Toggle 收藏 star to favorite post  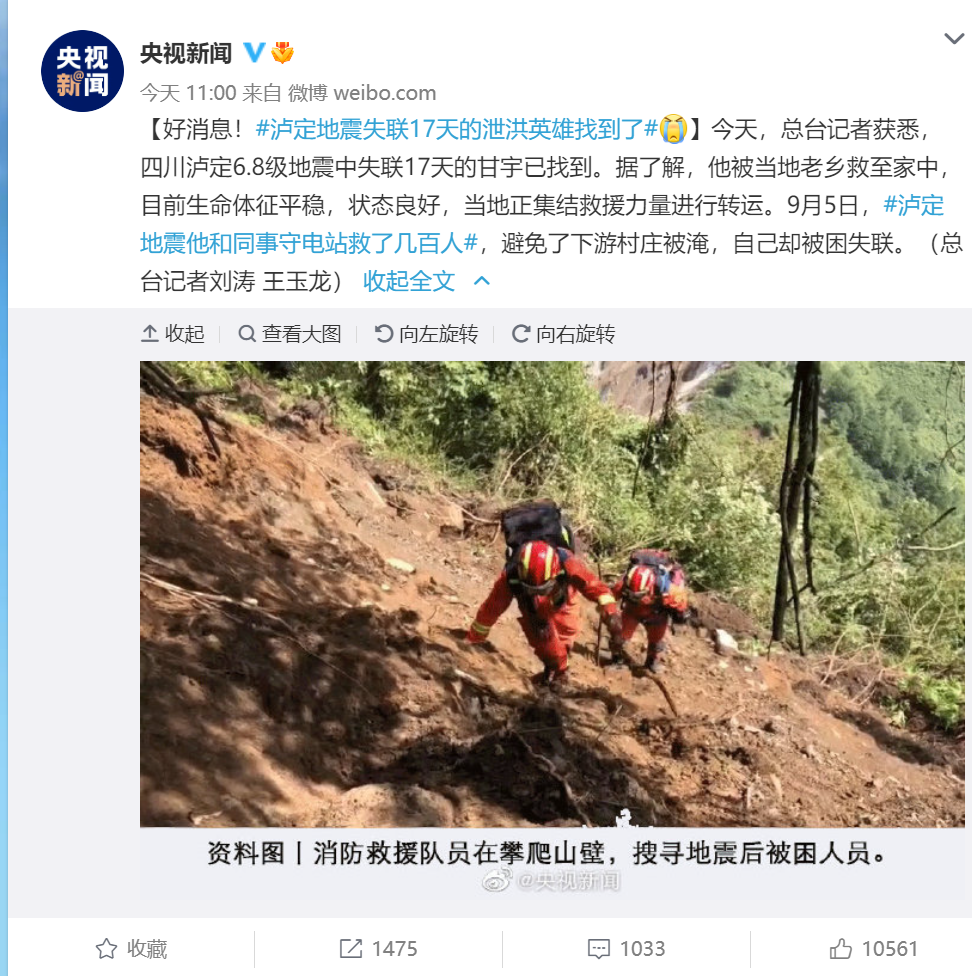click(131, 949)
